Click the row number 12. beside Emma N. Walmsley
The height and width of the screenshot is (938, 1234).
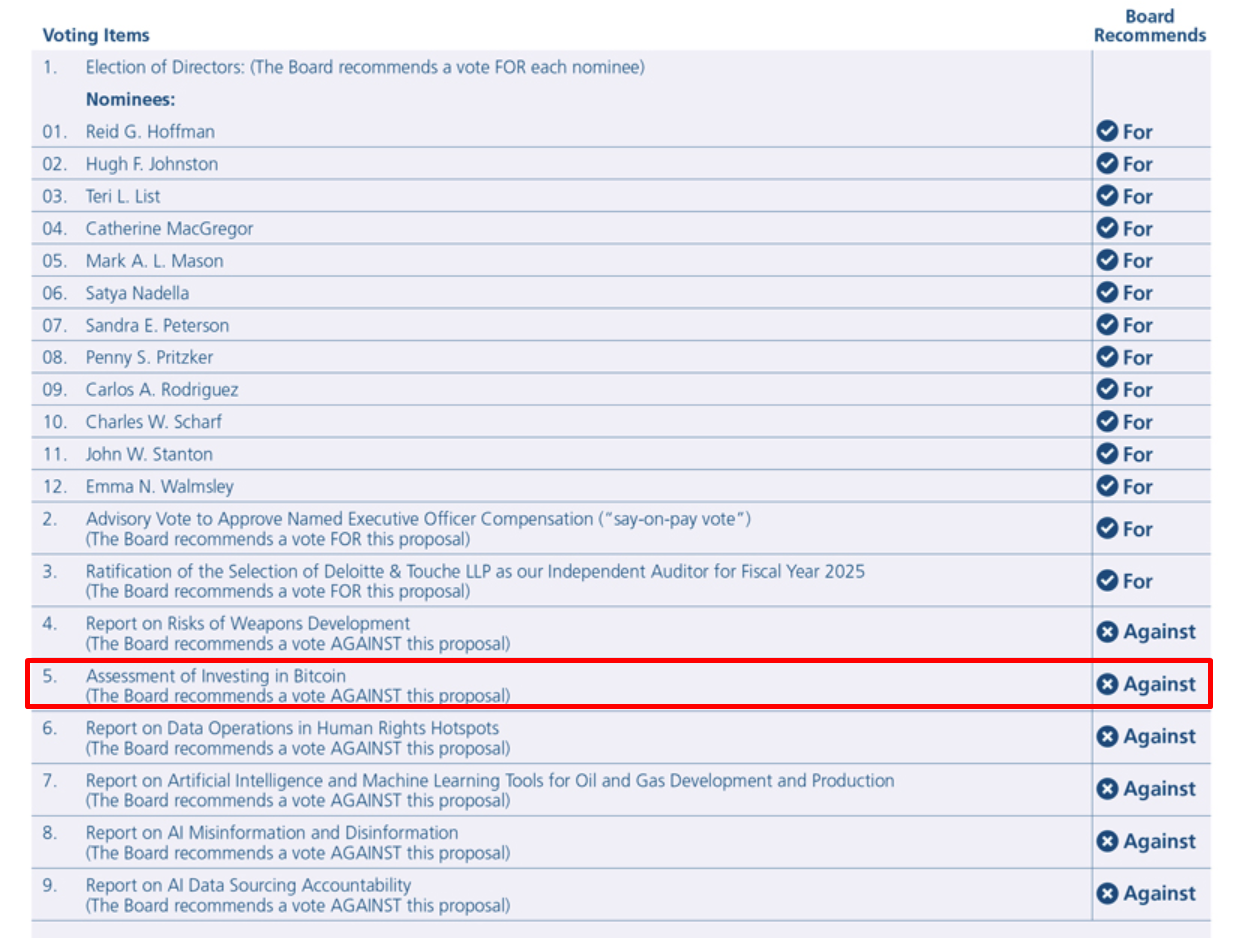click(x=55, y=487)
